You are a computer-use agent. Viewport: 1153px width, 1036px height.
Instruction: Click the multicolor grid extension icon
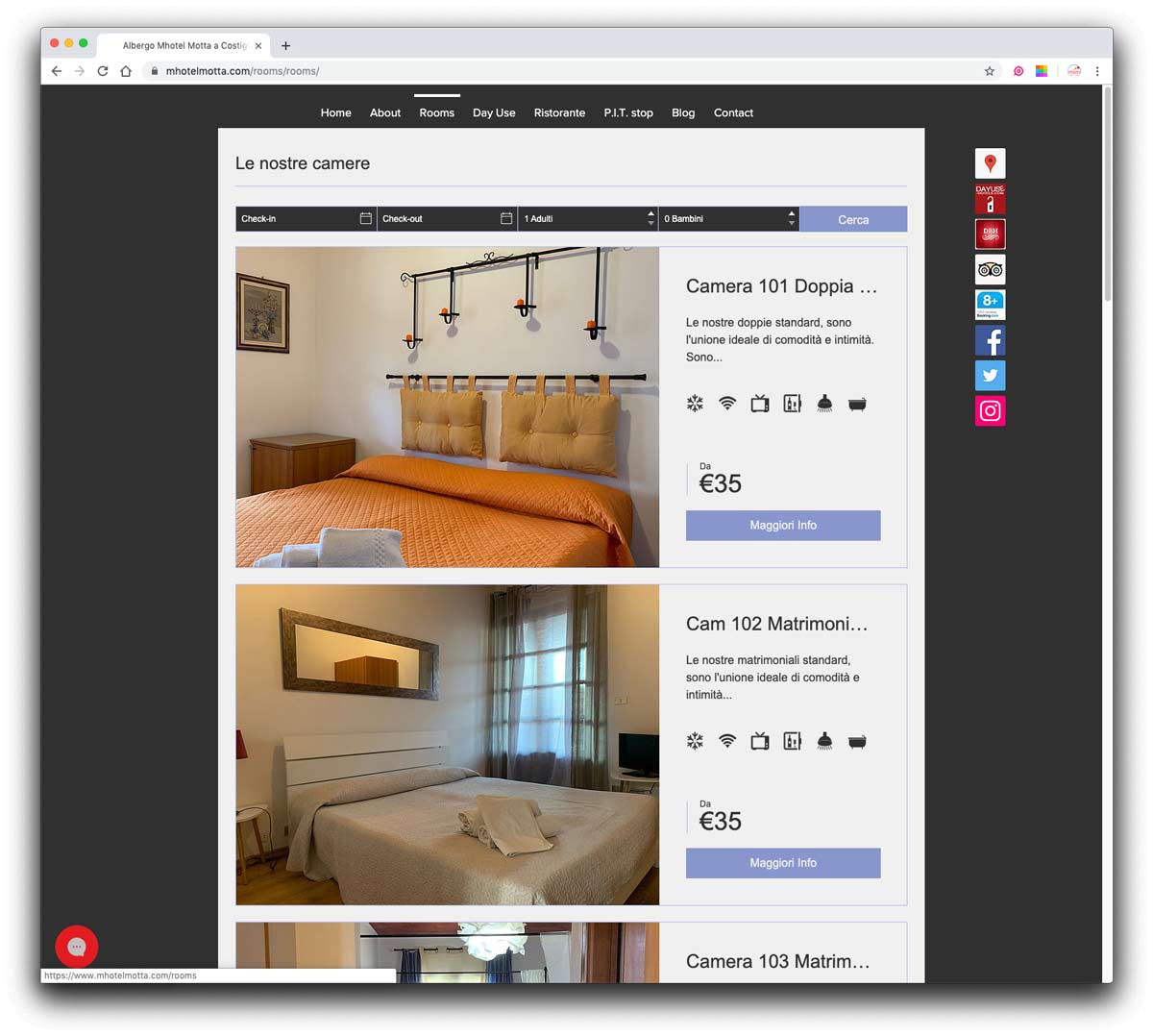(1042, 71)
